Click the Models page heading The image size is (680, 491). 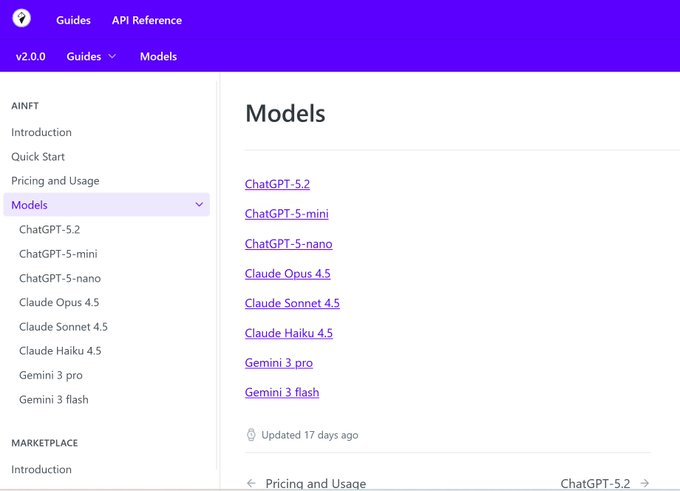[285, 114]
